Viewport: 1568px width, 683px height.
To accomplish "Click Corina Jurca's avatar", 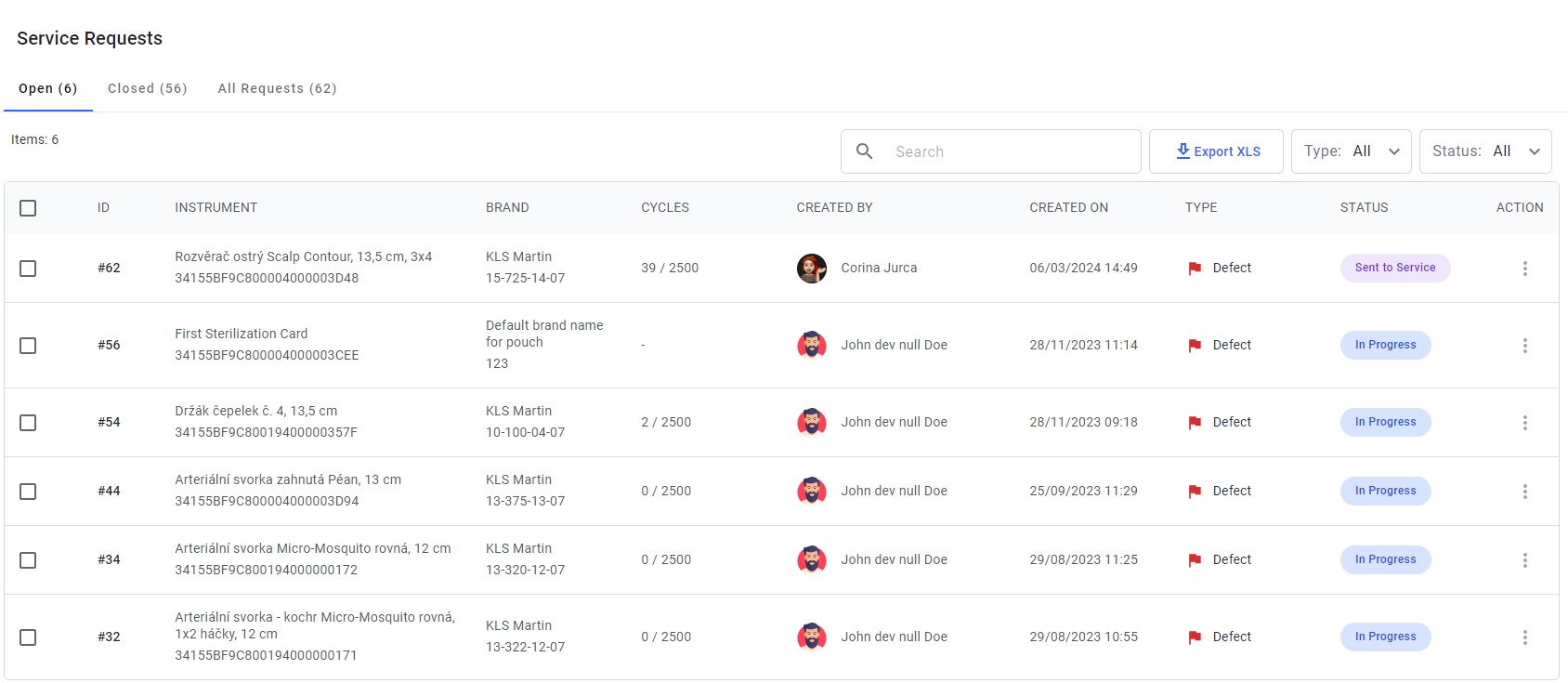I will (x=812, y=269).
